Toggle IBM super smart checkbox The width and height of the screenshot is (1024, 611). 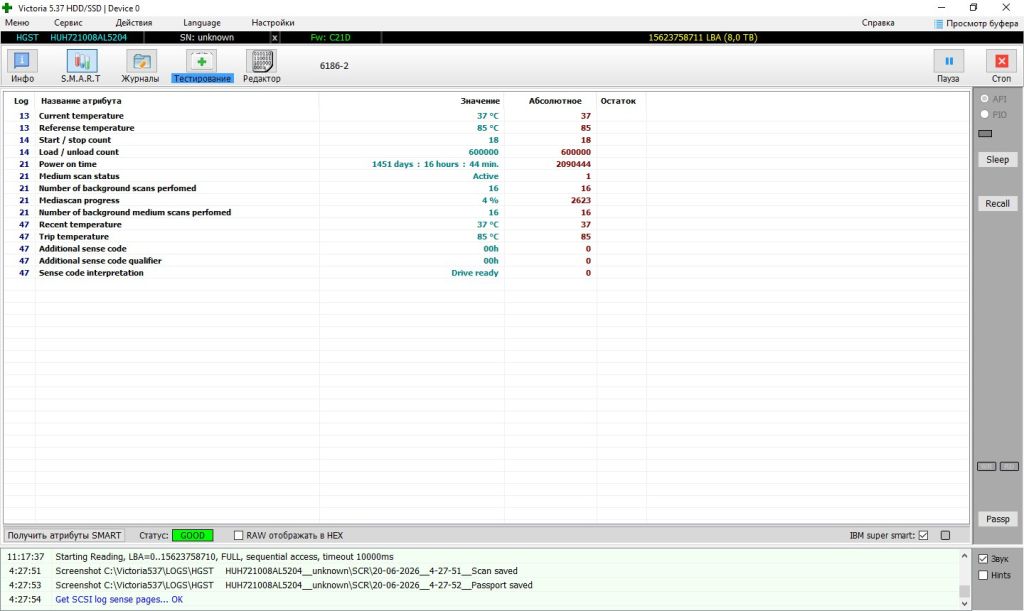[x=923, y=535]
